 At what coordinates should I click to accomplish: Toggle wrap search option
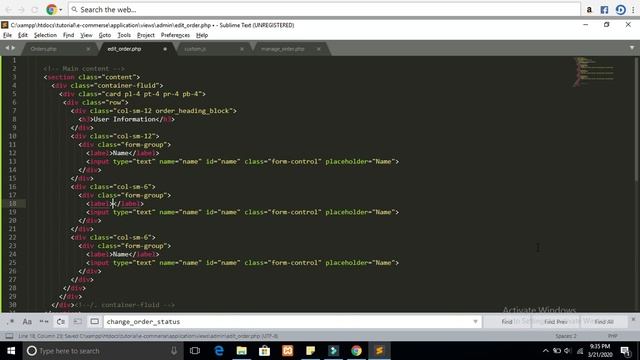click(61, 322)
